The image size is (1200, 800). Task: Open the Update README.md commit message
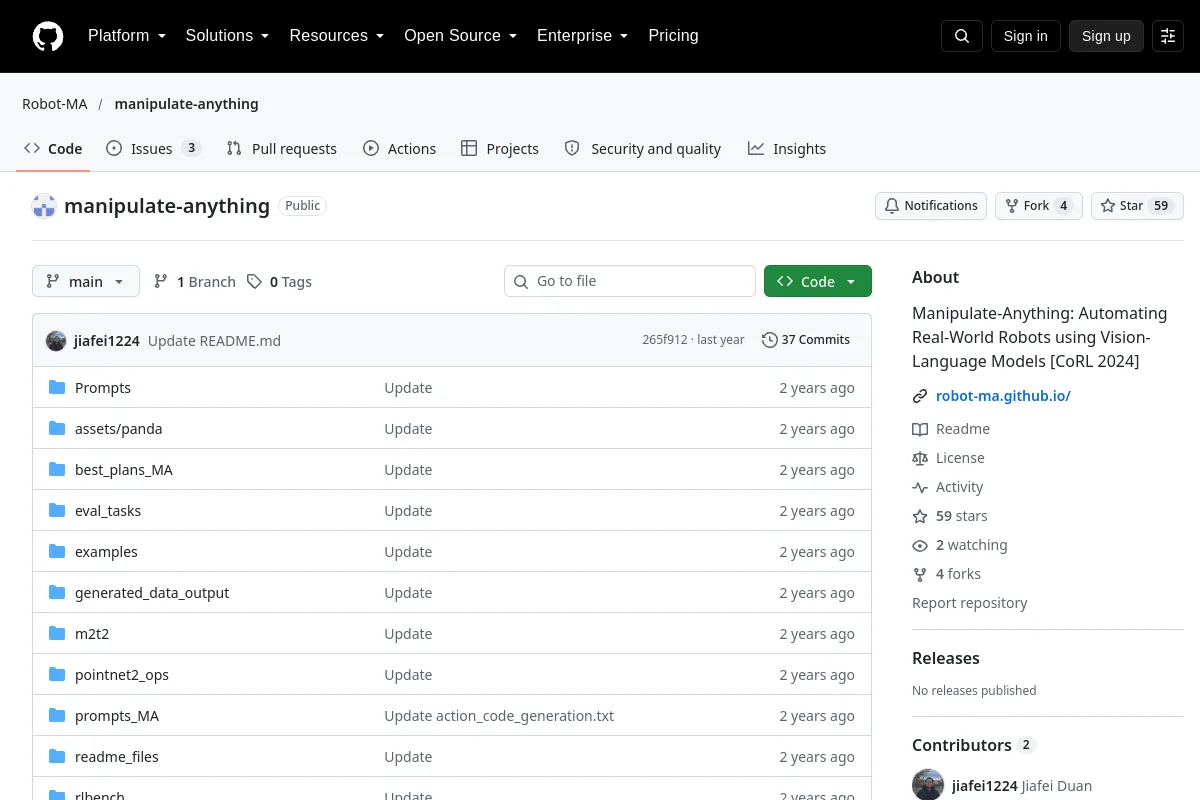click(214, 341)
